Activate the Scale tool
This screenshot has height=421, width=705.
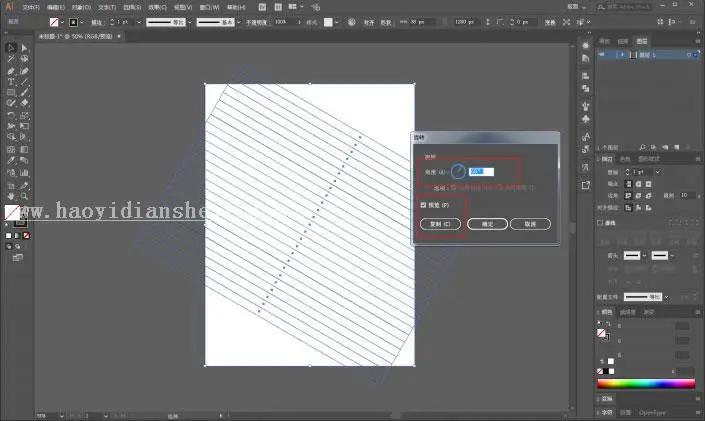24,116
